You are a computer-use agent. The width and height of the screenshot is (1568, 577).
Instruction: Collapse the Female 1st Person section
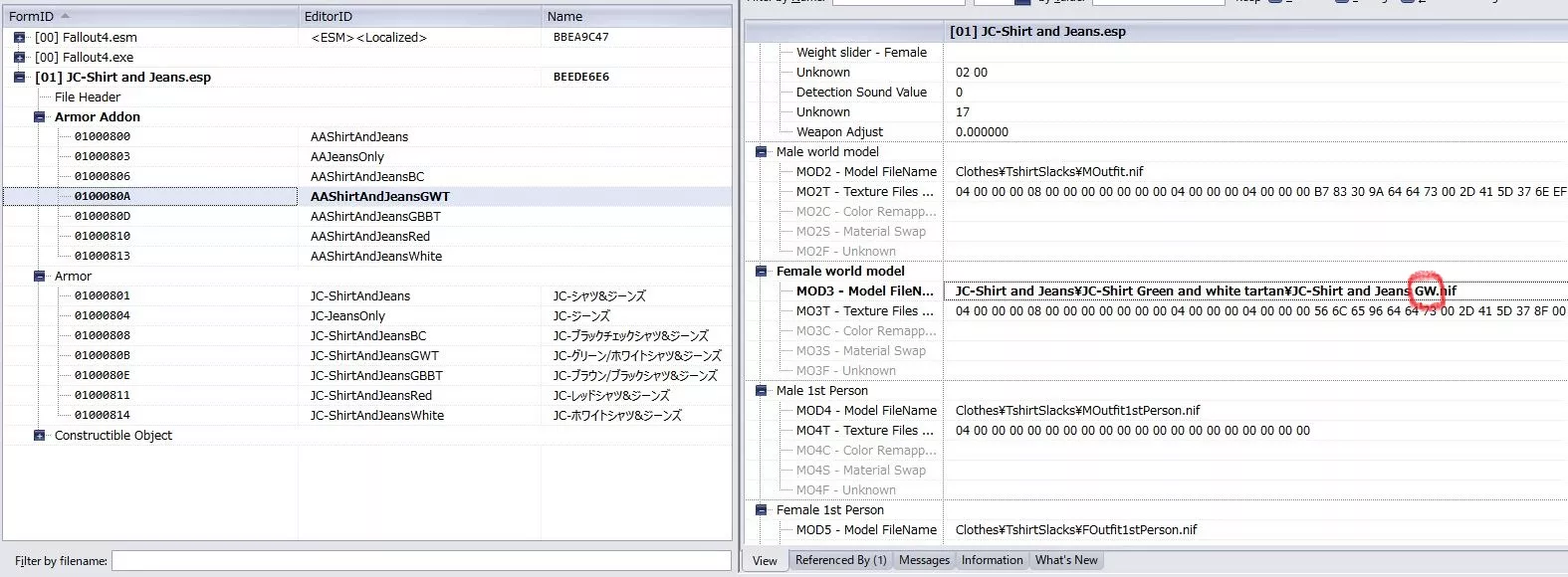[761, 509]
